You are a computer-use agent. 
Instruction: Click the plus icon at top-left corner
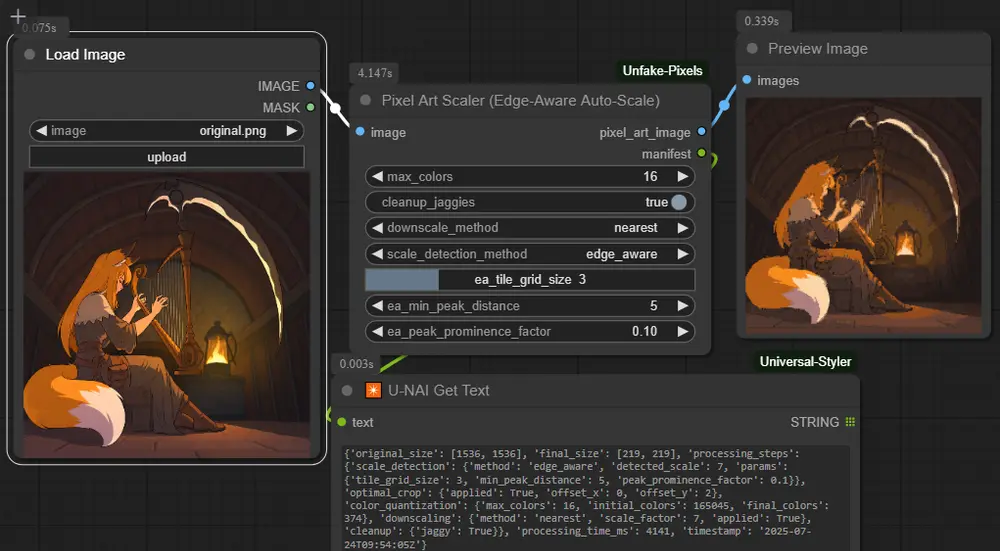(17, 16)
